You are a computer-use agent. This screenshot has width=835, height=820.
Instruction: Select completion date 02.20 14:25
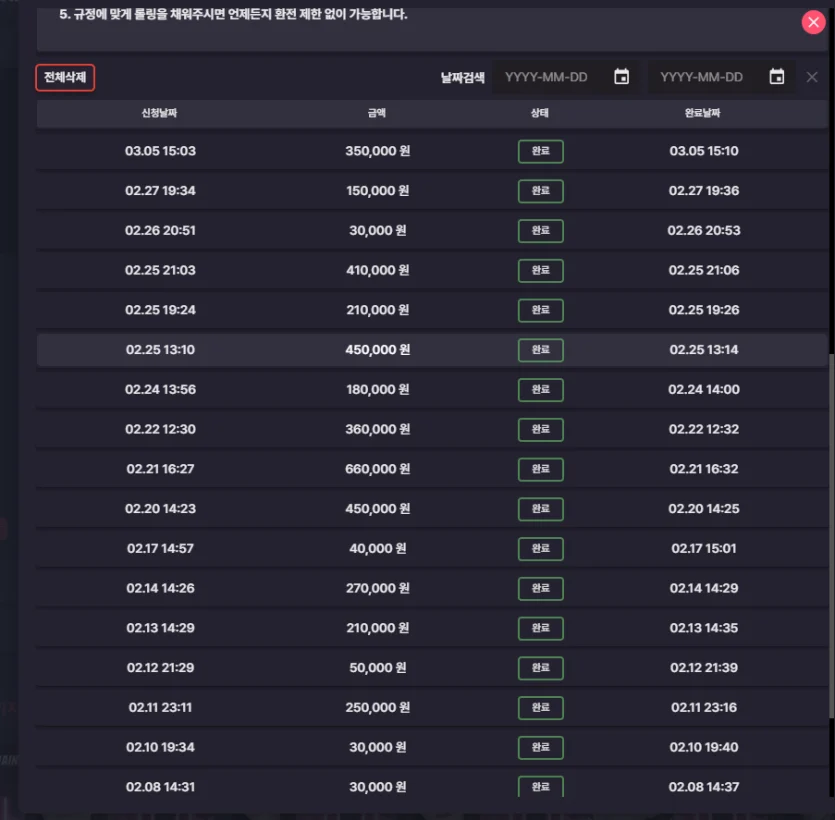(703, 509)
